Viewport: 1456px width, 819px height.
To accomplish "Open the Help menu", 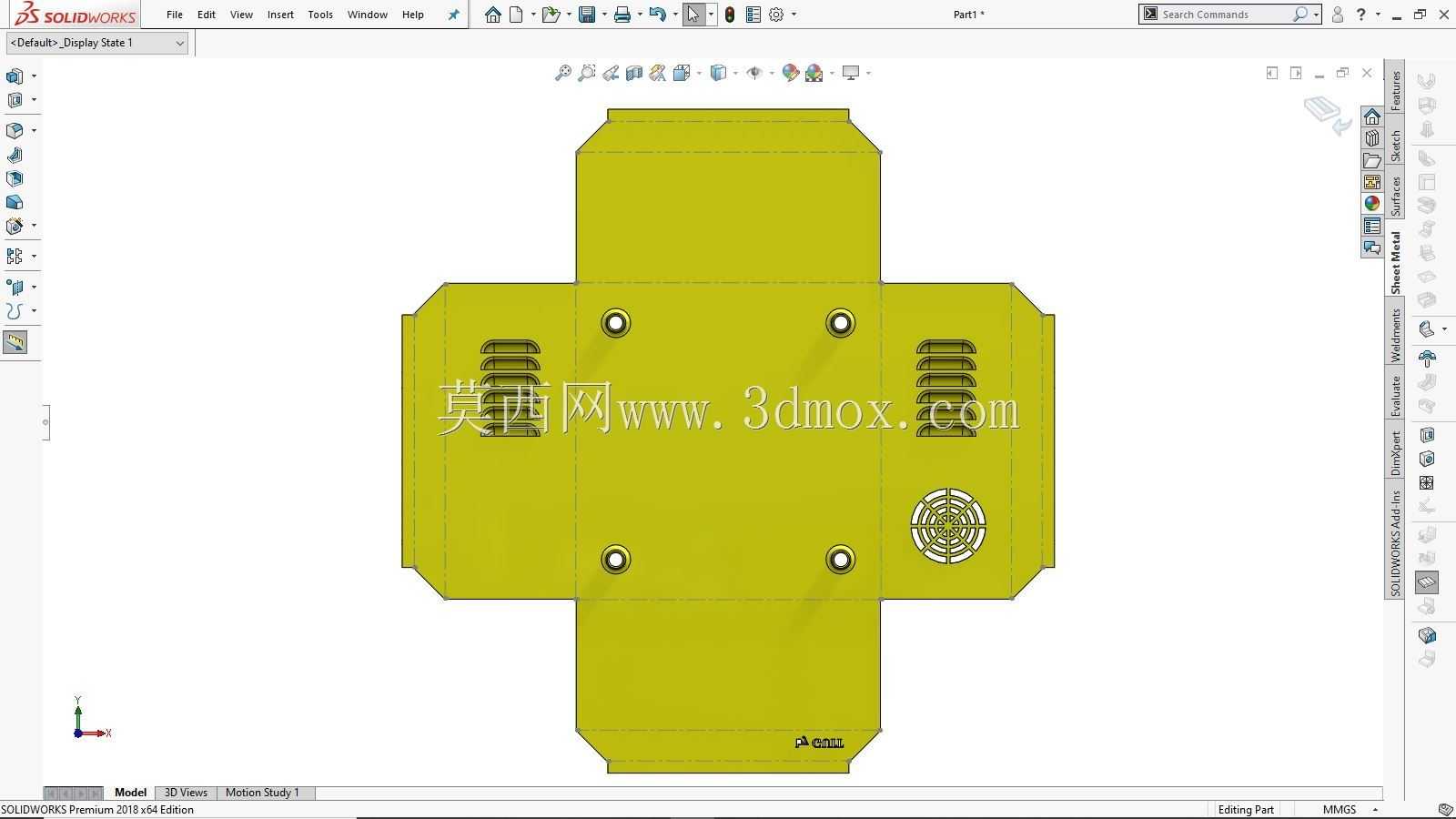I will click(x=413, y=15).
